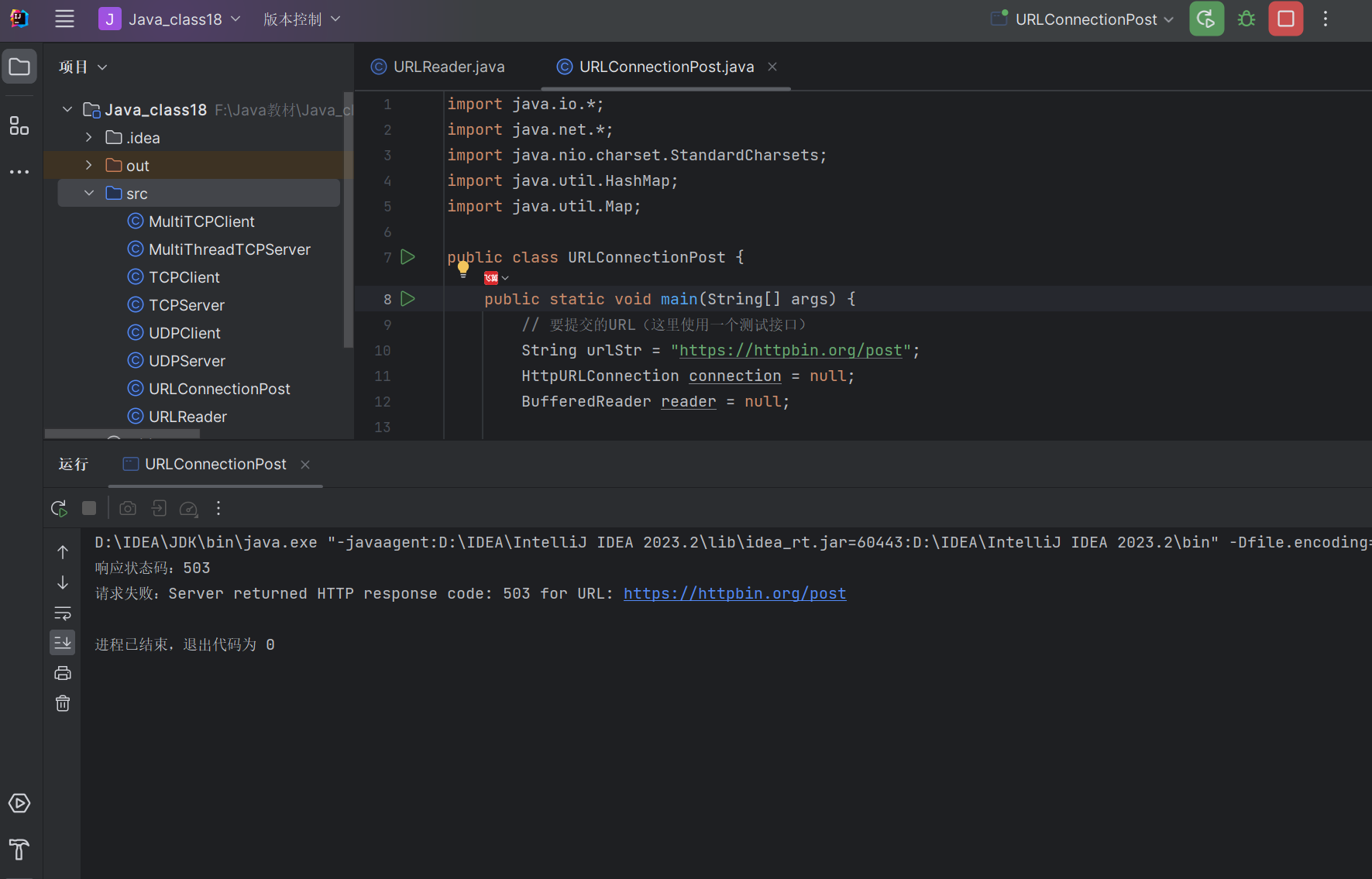Screen dimensions: 1372x879
Task: Open Services tool window icon at bottom left
Action: (x=19, y=803)
